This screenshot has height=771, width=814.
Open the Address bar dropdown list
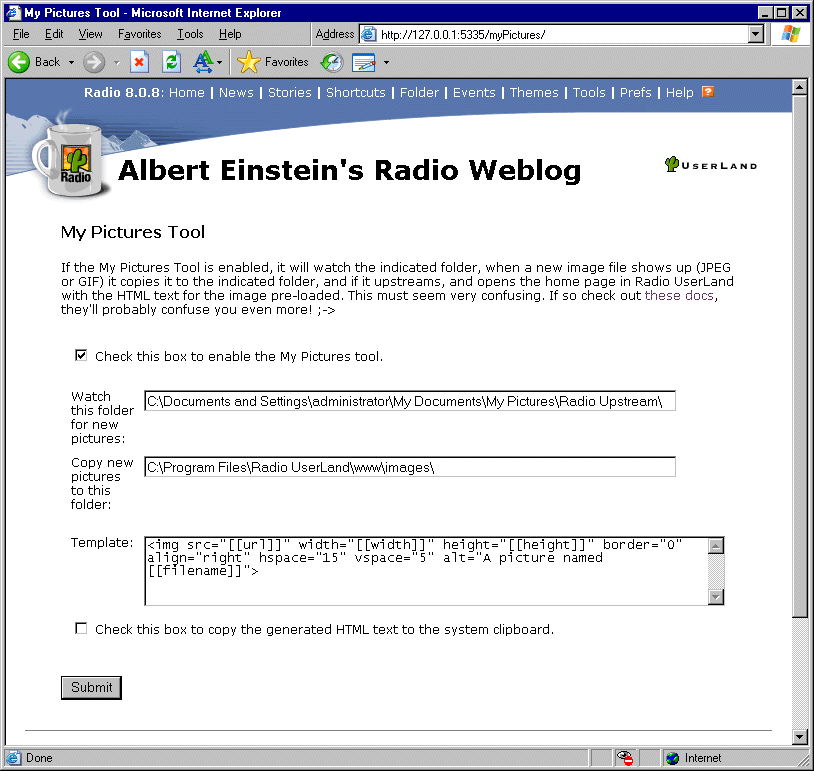click(756, 35)
